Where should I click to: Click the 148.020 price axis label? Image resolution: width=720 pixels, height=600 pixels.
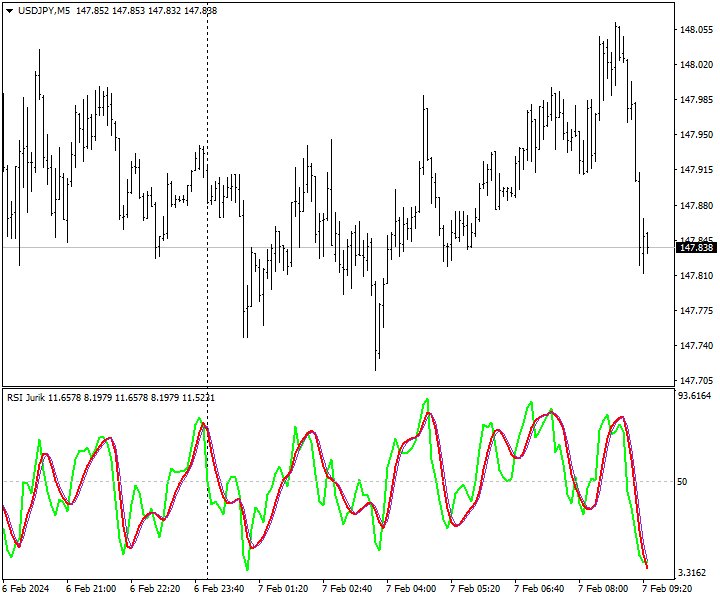pyautogui.click(x=696, y=65)
